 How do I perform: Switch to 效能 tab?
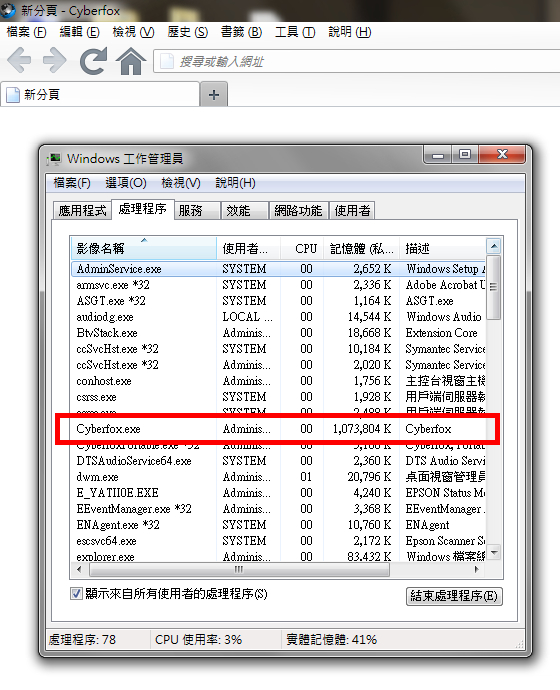coord(245,210)
